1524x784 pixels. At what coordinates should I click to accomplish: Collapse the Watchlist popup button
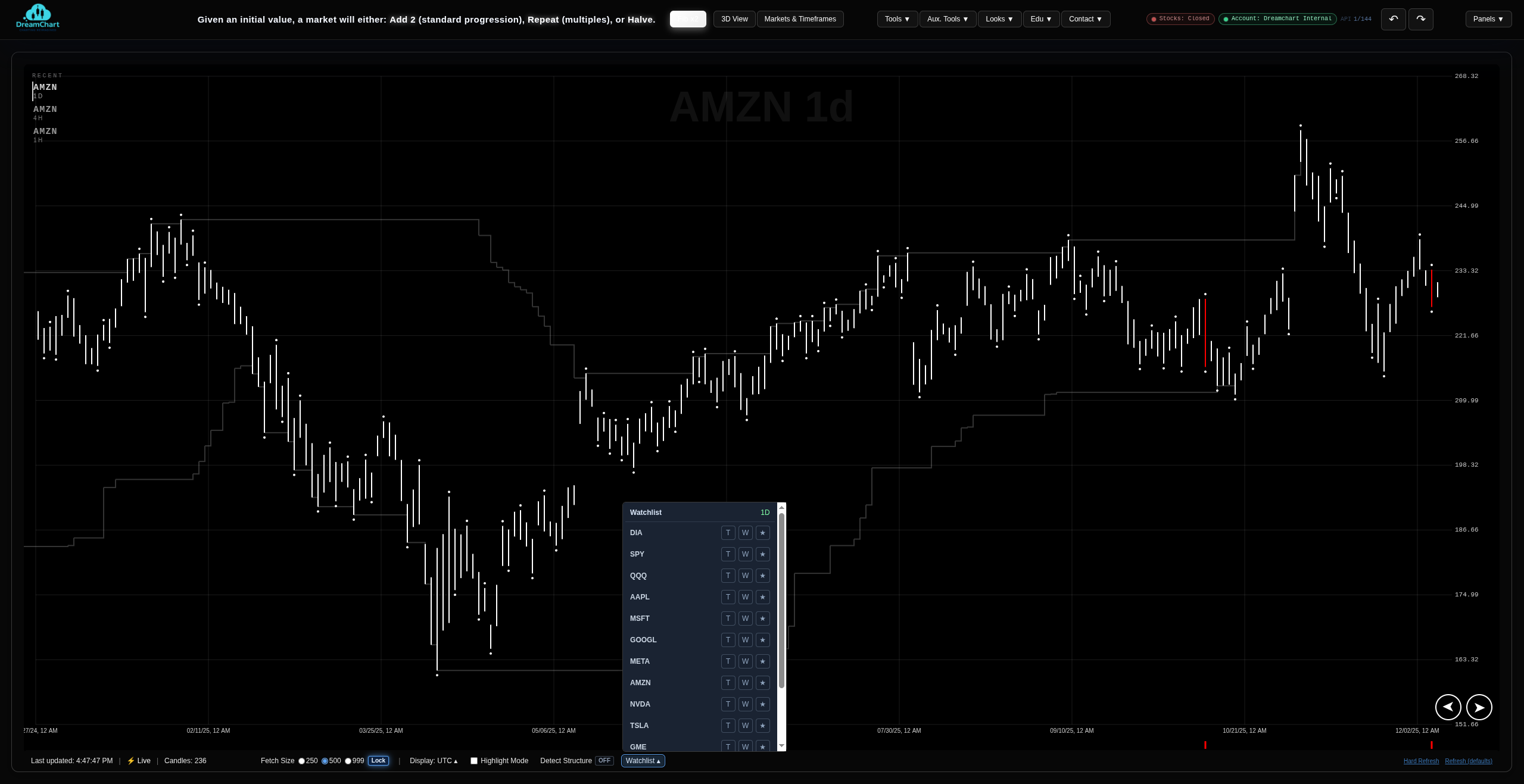[x=643, y=761]
